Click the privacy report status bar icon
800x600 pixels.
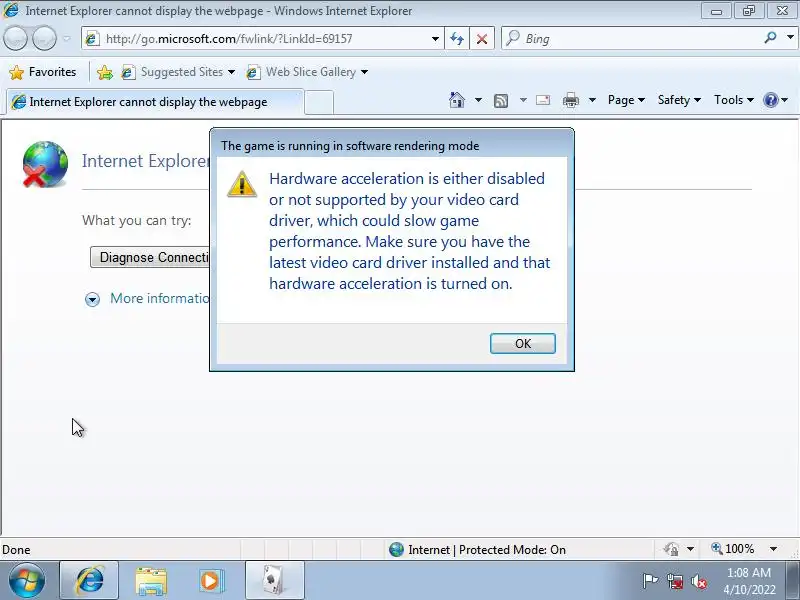pos(671,549)
